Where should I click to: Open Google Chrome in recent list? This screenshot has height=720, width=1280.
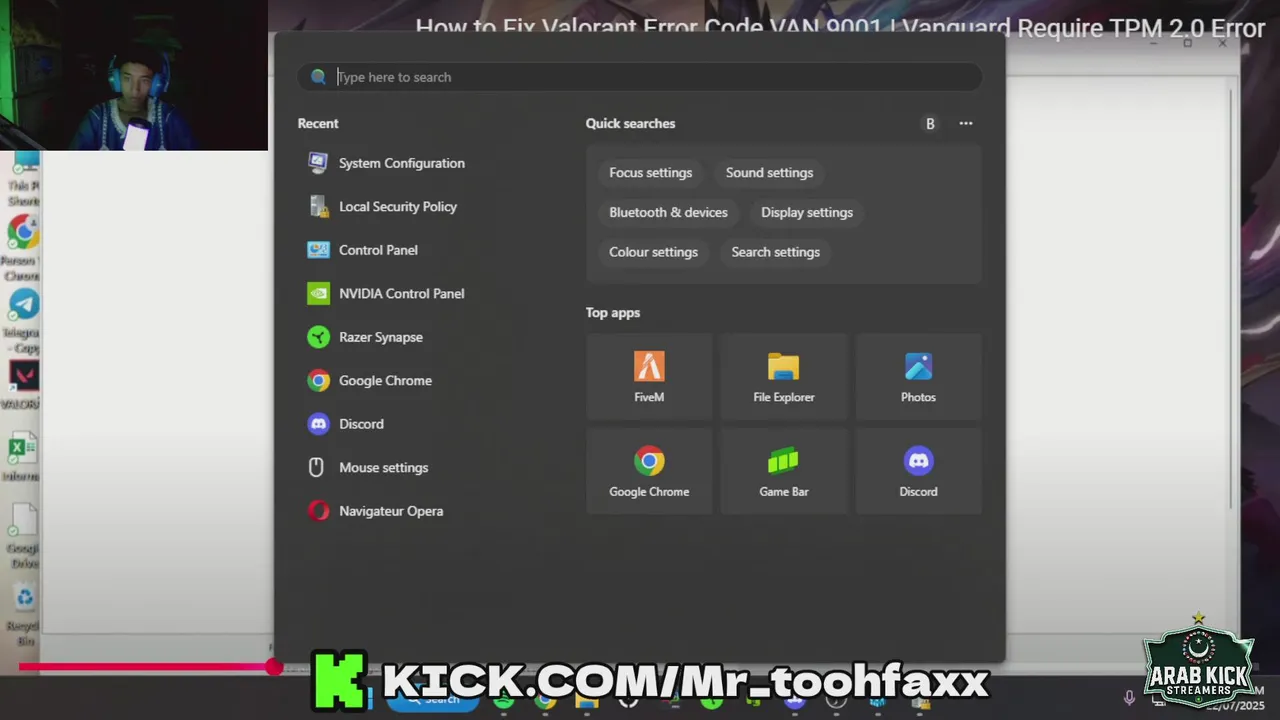point(371,381)
